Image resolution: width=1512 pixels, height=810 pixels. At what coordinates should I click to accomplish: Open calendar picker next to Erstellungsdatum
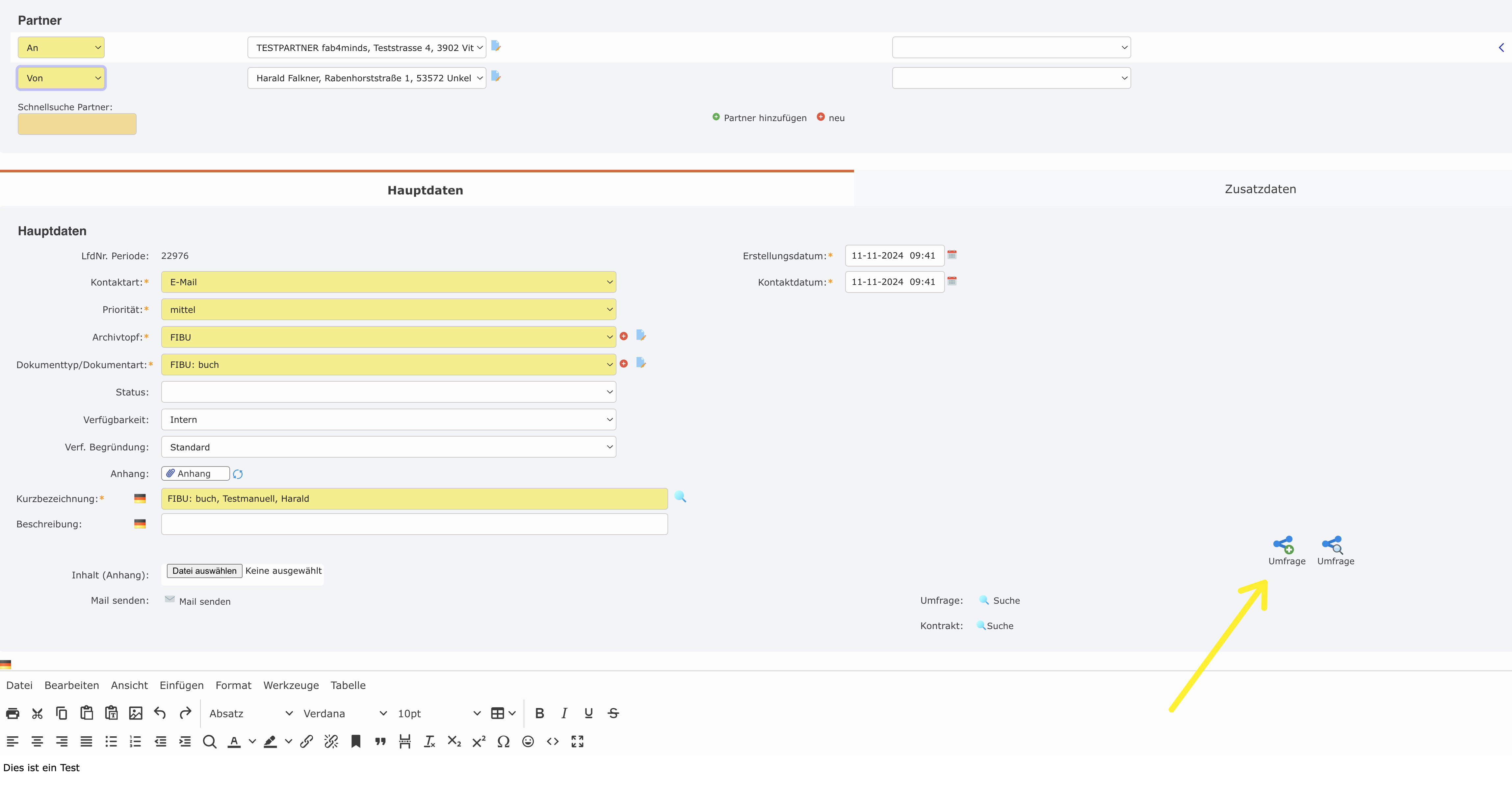[952, 255]
